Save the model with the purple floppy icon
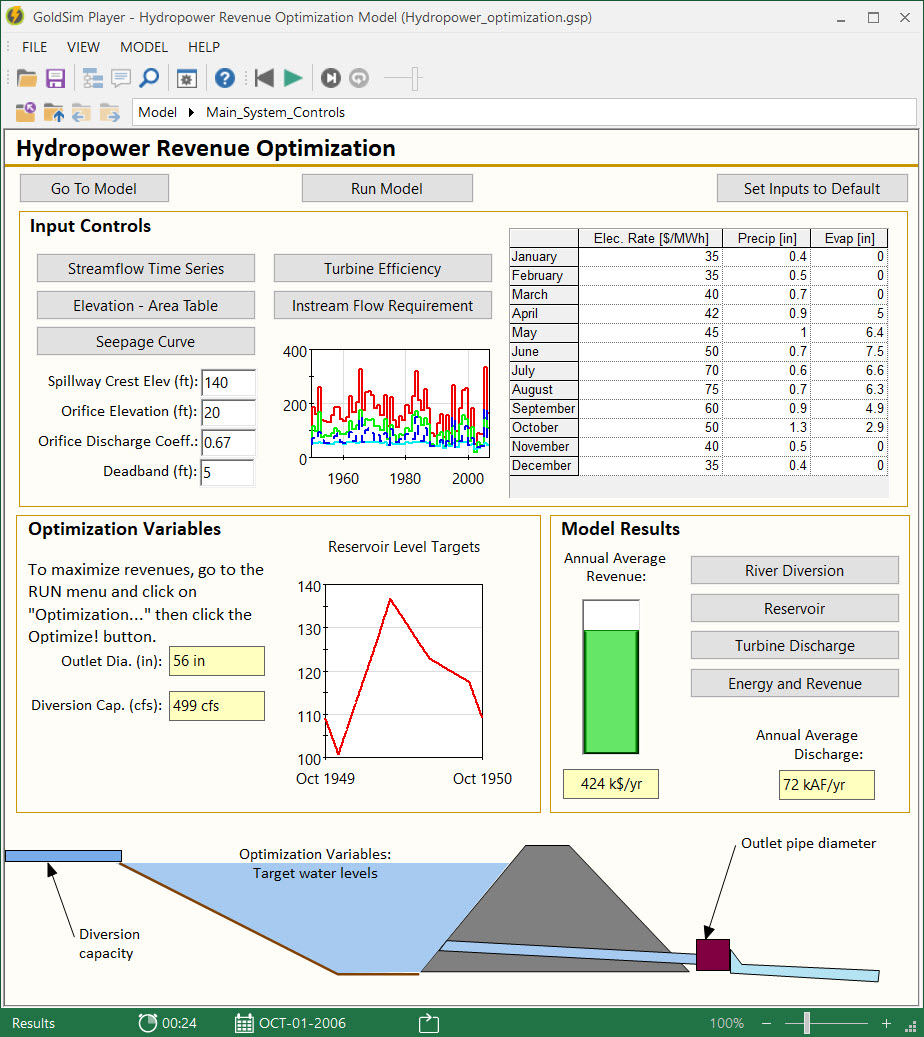Image resolution: width=924 pixels, height=1037 pixels. pyautogui.click(x=56, y=78)
